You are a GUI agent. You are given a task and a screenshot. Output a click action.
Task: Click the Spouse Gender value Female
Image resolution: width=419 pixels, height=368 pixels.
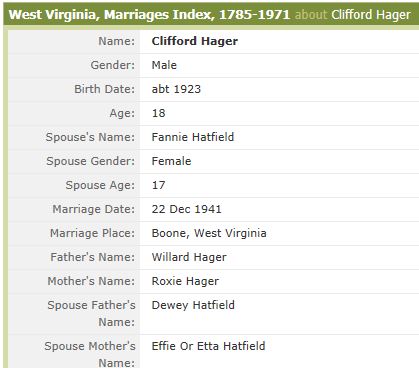171,161
